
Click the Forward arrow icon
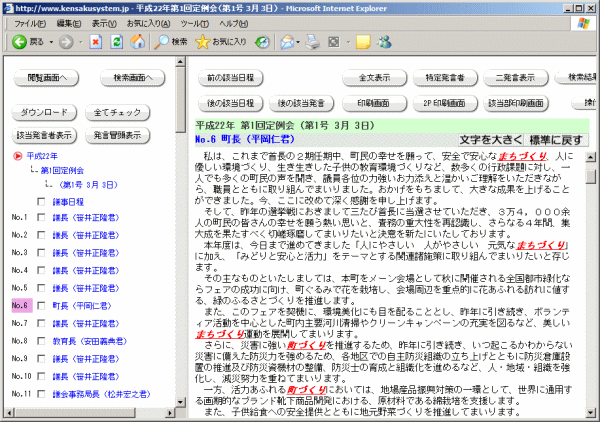point(66,42)
